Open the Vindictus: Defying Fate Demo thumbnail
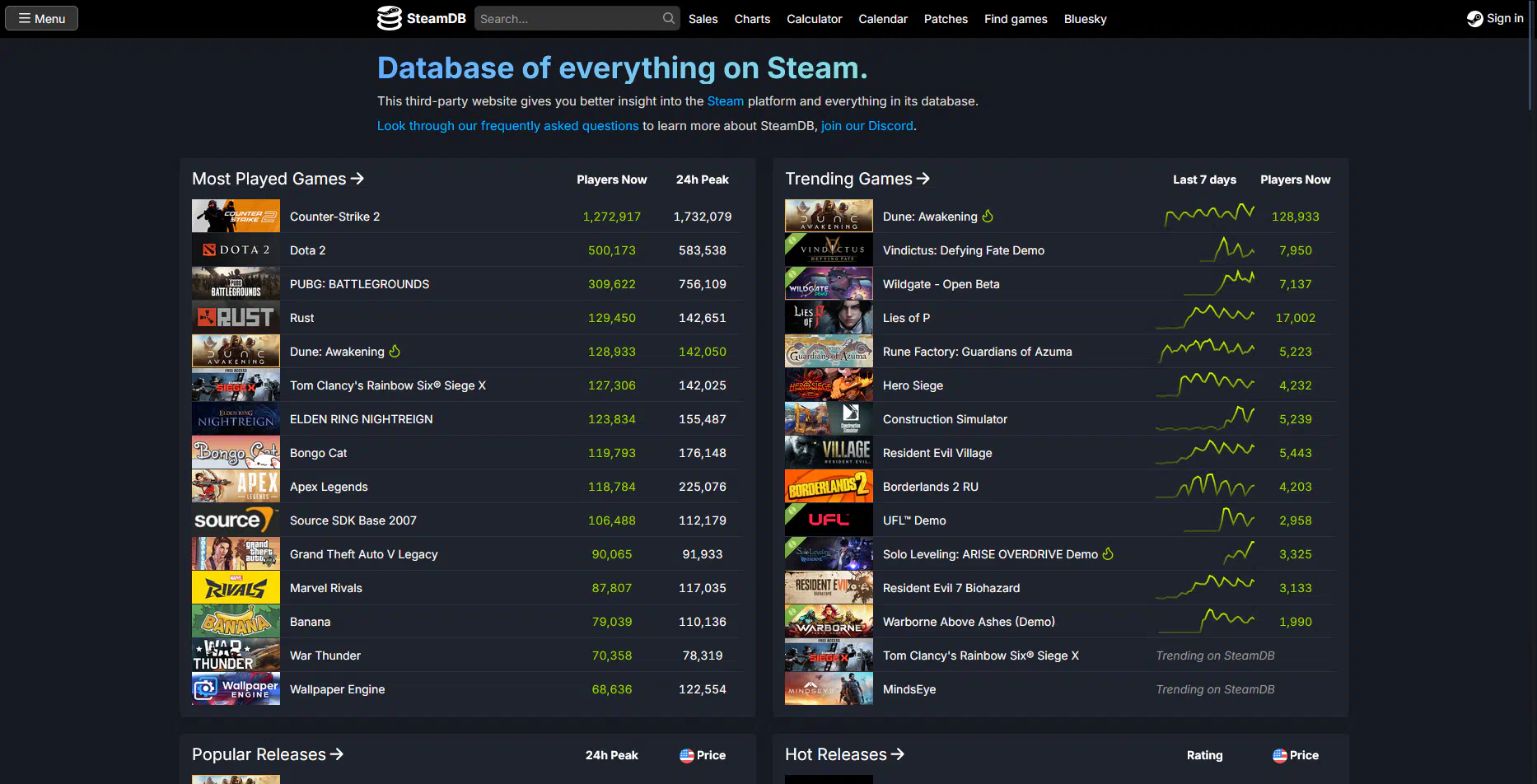The image size is (1537, 784). click(x=829, y=250)
